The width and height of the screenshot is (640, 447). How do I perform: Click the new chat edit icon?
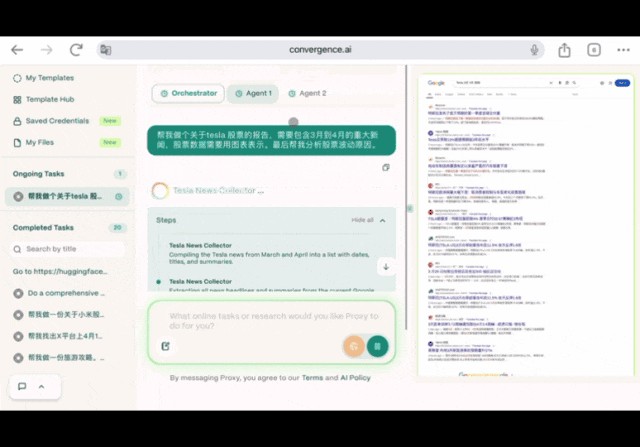(x=165, y=346)
